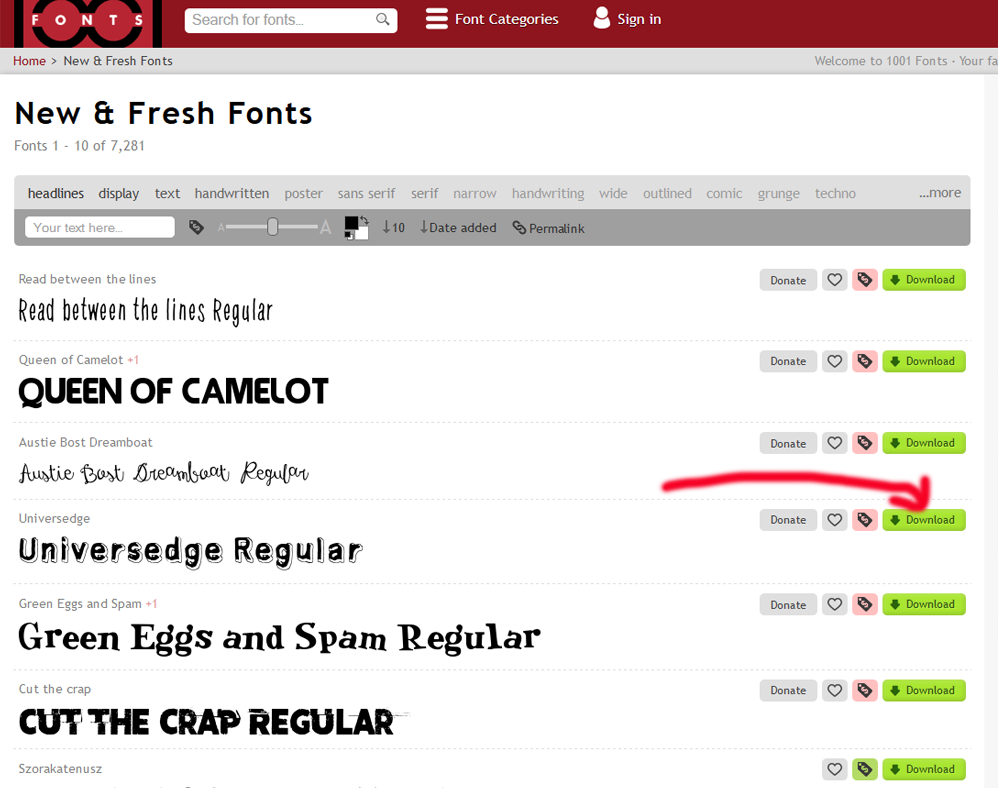The image size is (998, 788).
Task: Favorite Queen of Camelot with heart
Action: click(x=834, y=362)
